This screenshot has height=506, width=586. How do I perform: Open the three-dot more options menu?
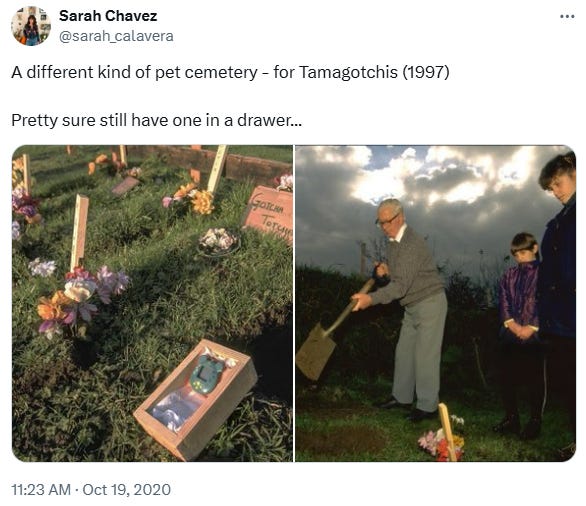tap(567, 16)
